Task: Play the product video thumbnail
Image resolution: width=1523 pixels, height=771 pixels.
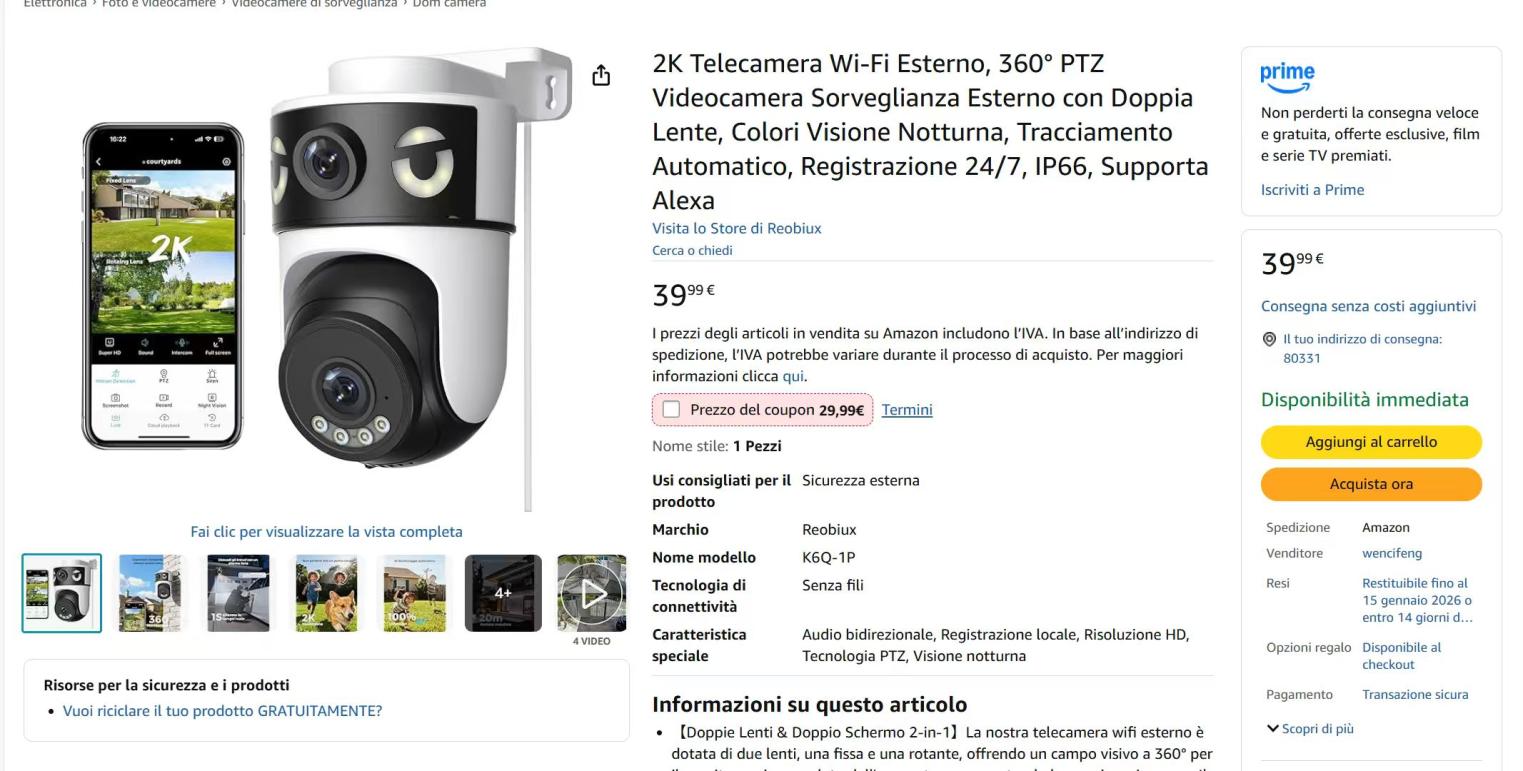Action: [x=592, y=594]
